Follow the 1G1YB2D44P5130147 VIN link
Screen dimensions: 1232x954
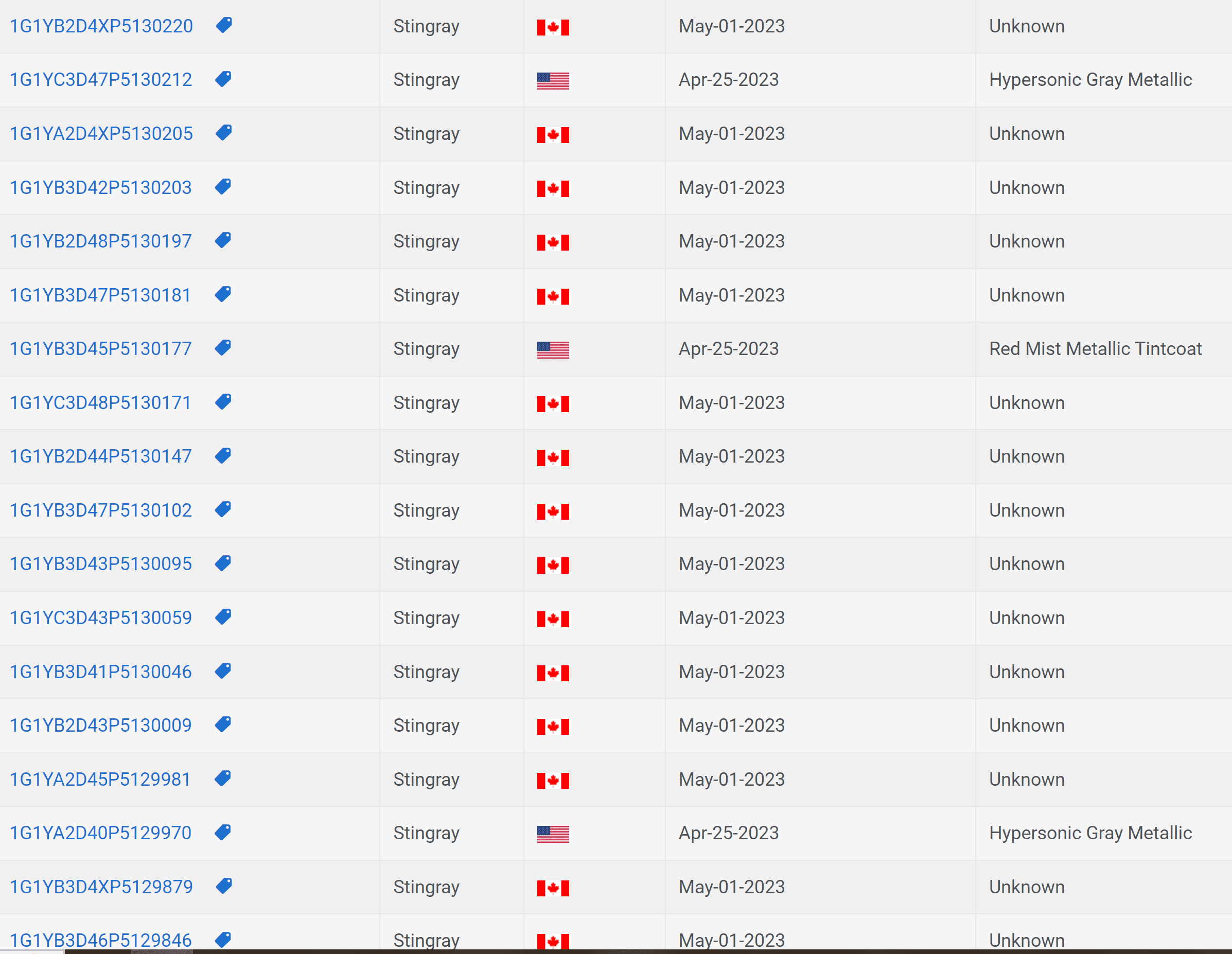(x=101, y=456)
